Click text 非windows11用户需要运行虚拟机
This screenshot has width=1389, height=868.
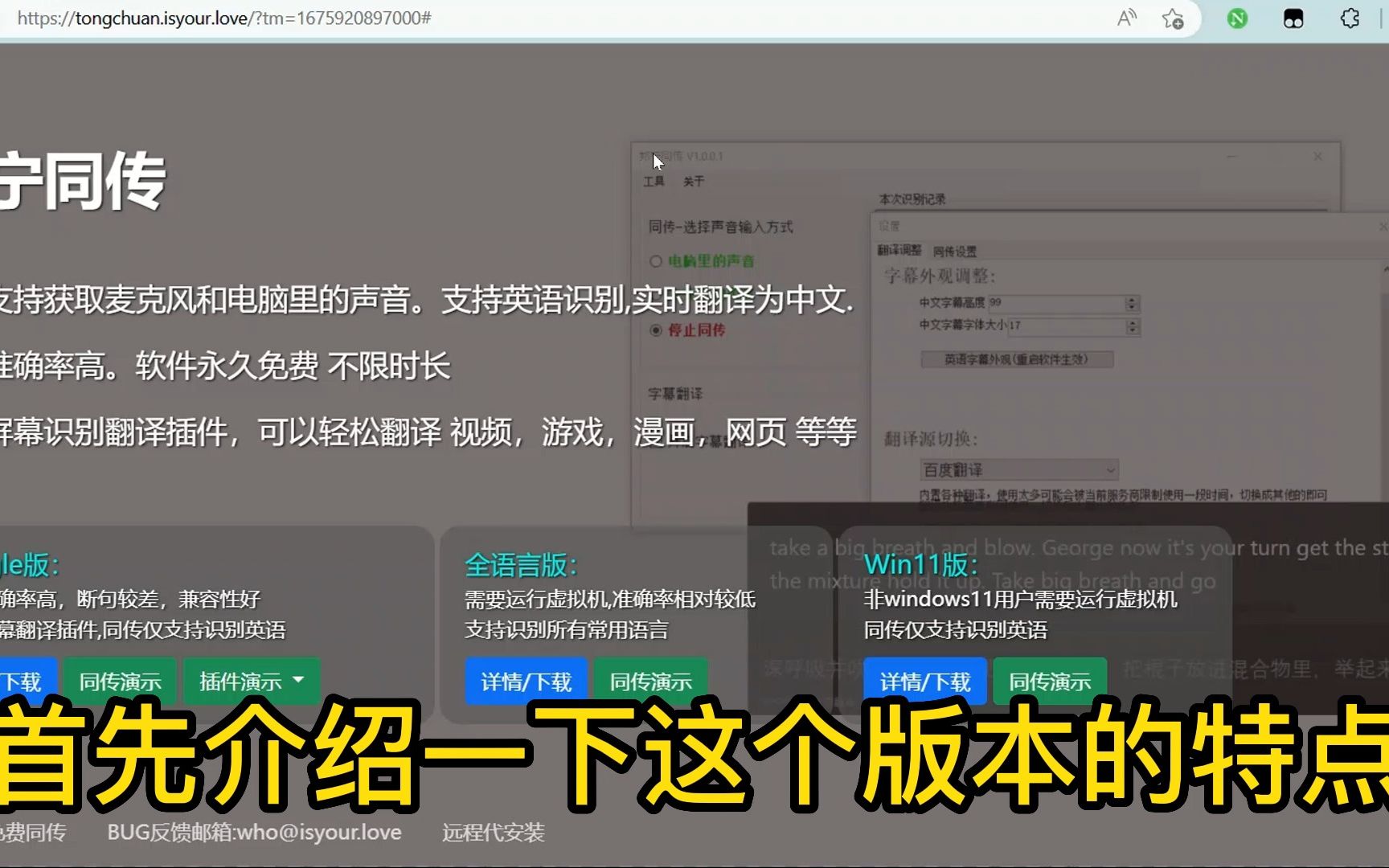[x=1021, y=599]
